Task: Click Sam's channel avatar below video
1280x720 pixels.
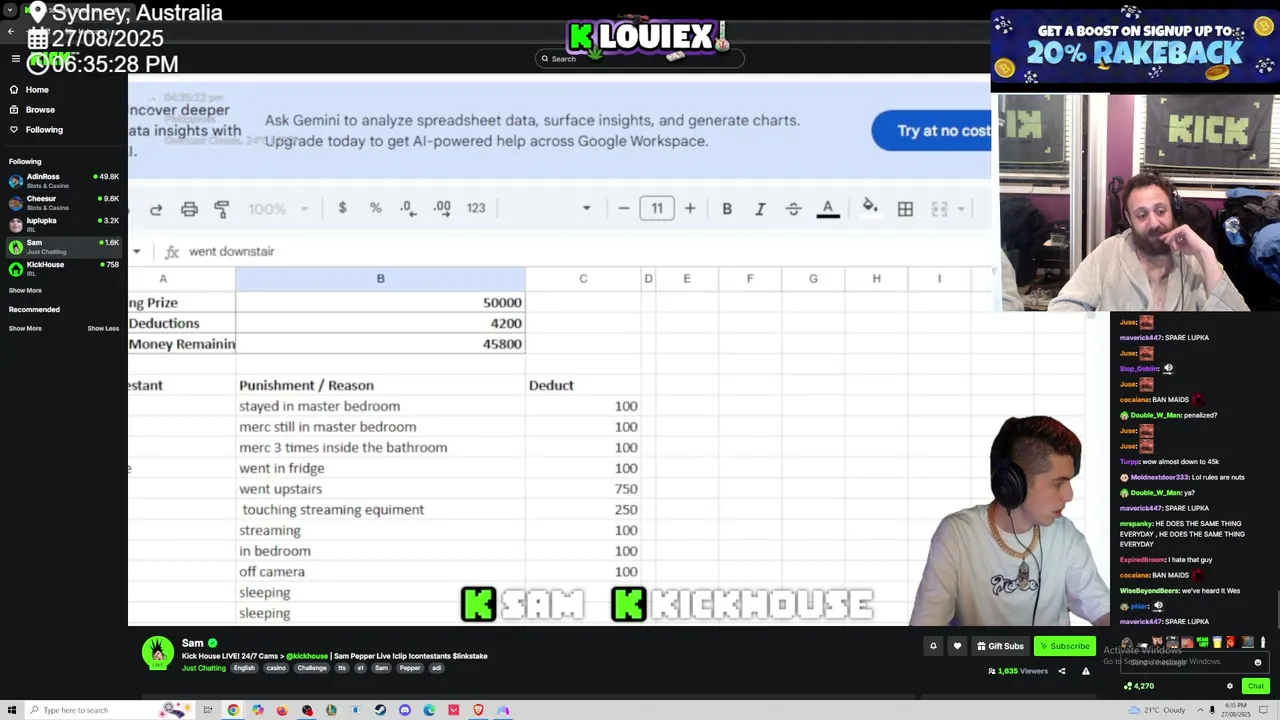Action: pos(157,653)
